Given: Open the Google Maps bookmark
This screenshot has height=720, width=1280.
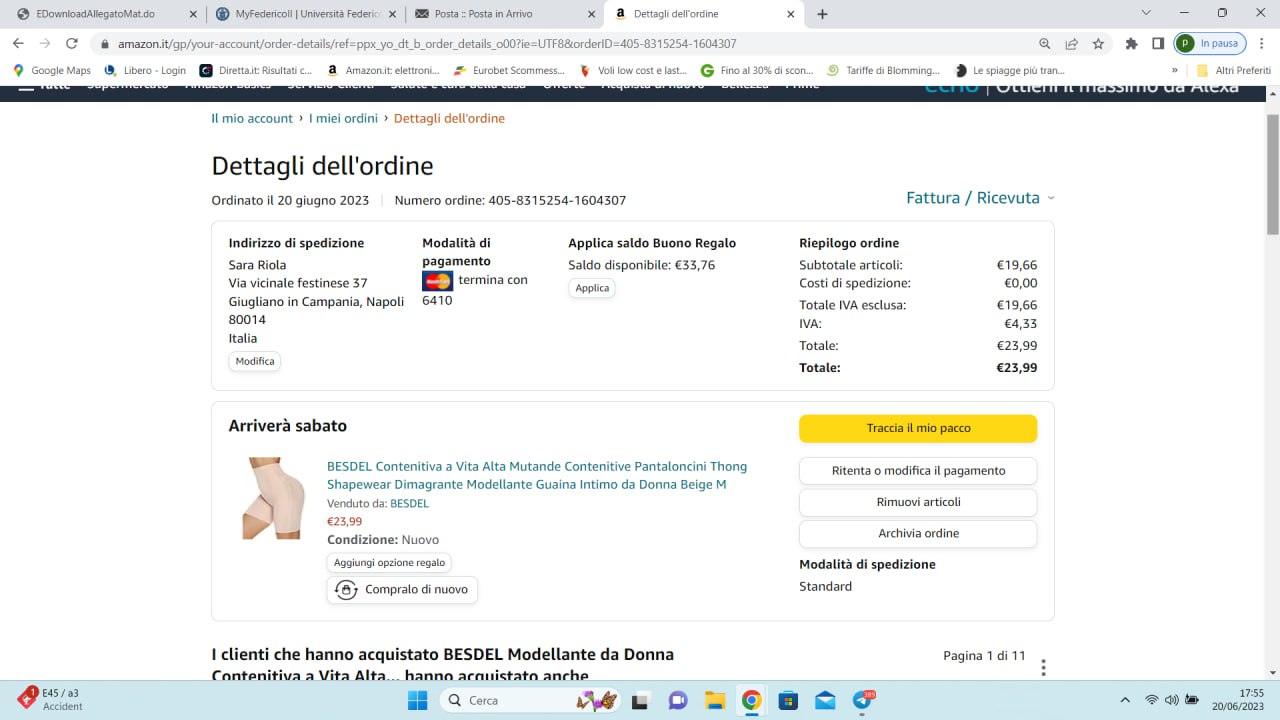Looking at the screenshot, I should coord(52,71).
